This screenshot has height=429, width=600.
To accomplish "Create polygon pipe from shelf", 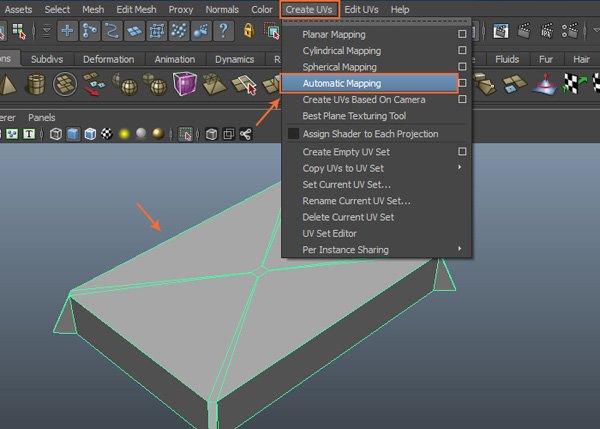I will coord(36,84).
